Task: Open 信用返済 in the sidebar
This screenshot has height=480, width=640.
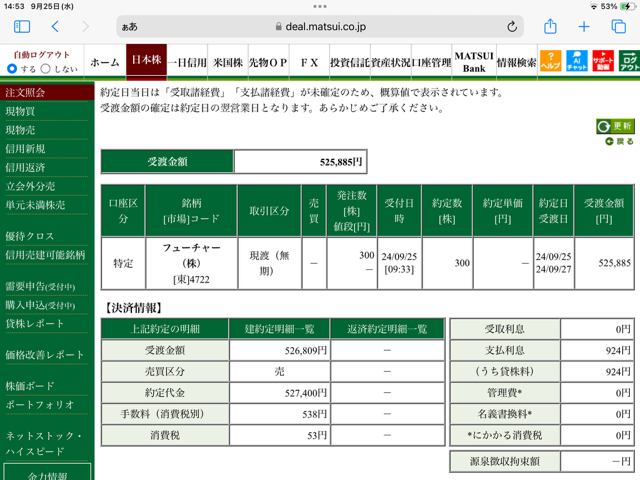Action: tap(25, 167)
